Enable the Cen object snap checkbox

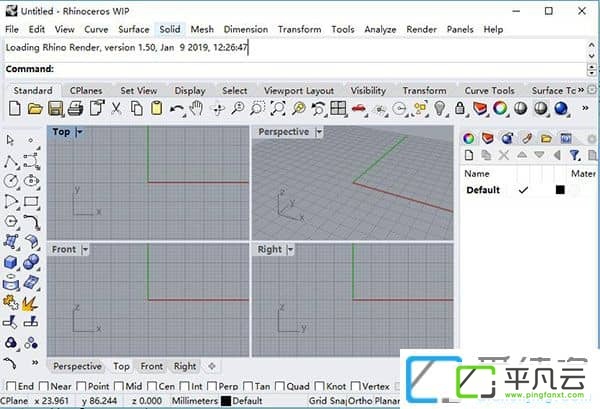click(x=152, y=386)
